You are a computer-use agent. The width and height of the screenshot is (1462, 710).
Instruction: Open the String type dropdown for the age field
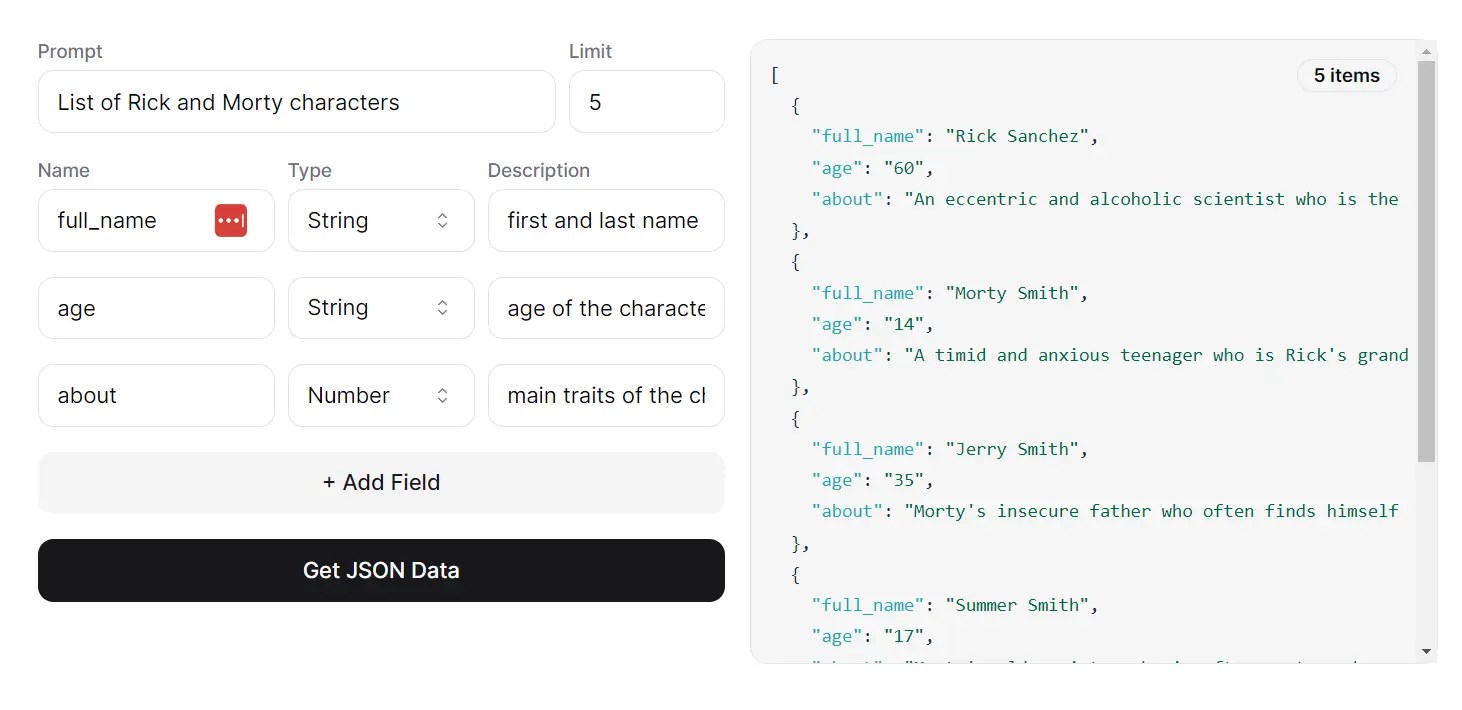(381, 308)
